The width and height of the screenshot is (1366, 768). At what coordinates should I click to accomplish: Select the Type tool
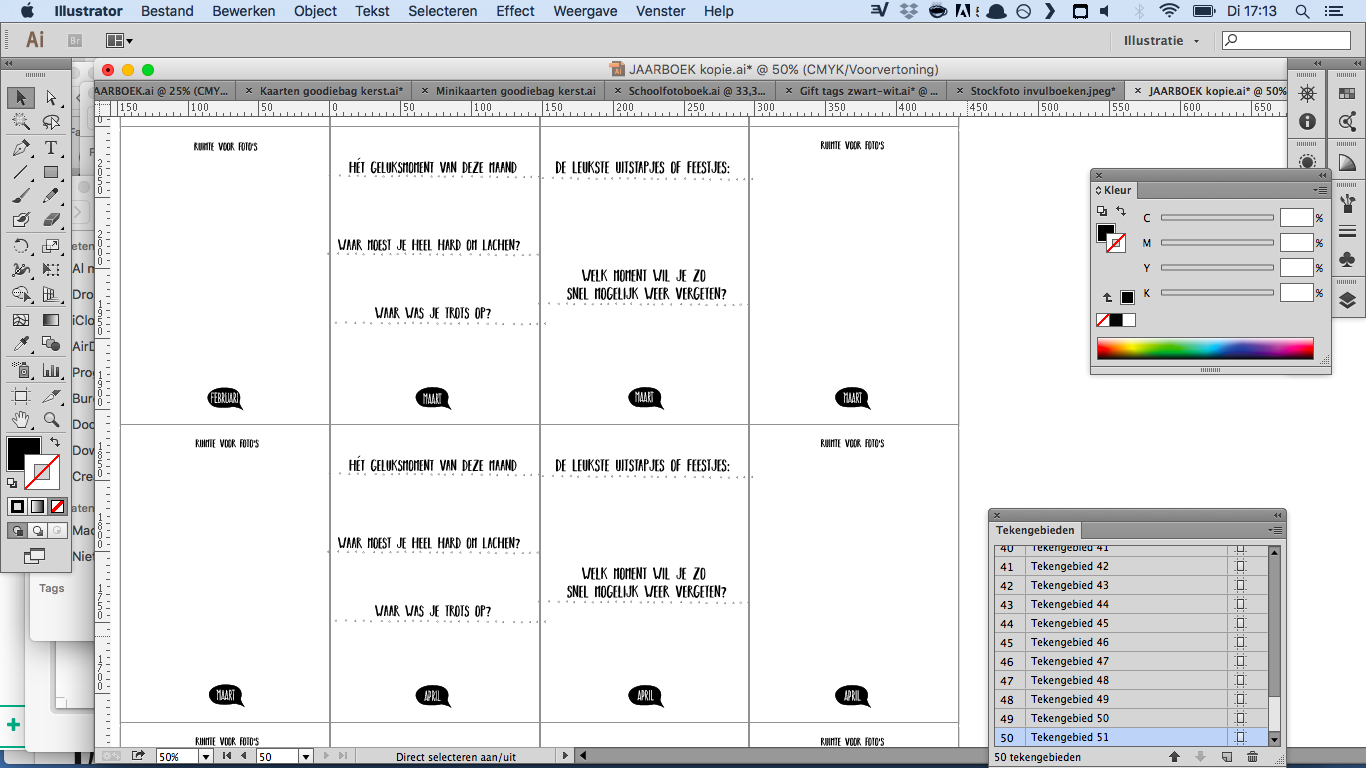tap(51, 148)
